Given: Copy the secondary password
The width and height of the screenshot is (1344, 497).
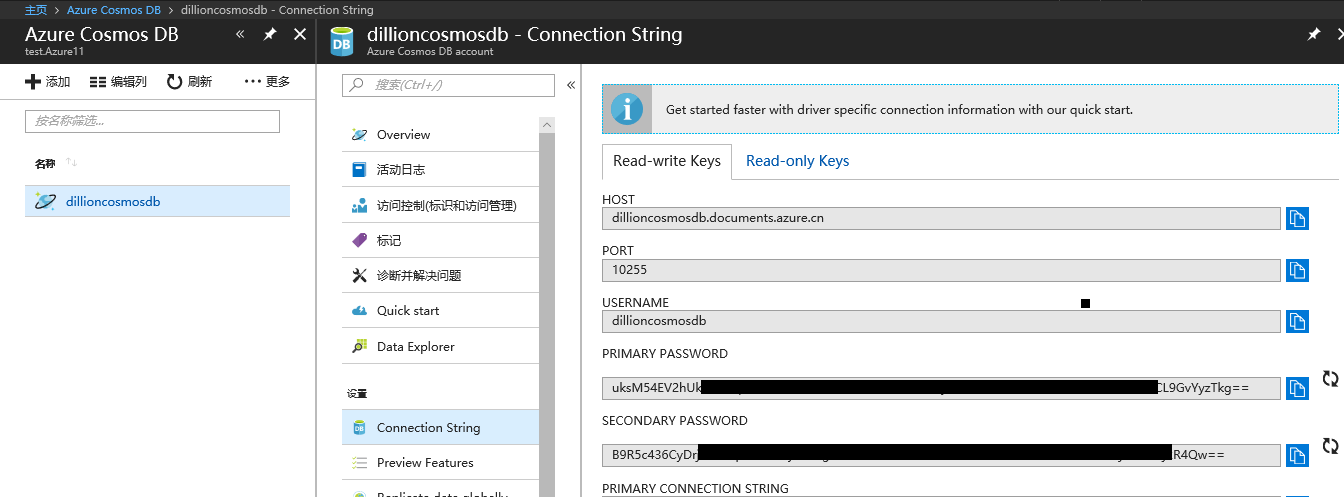Looking at the screenshot, I should (1297, 455).
